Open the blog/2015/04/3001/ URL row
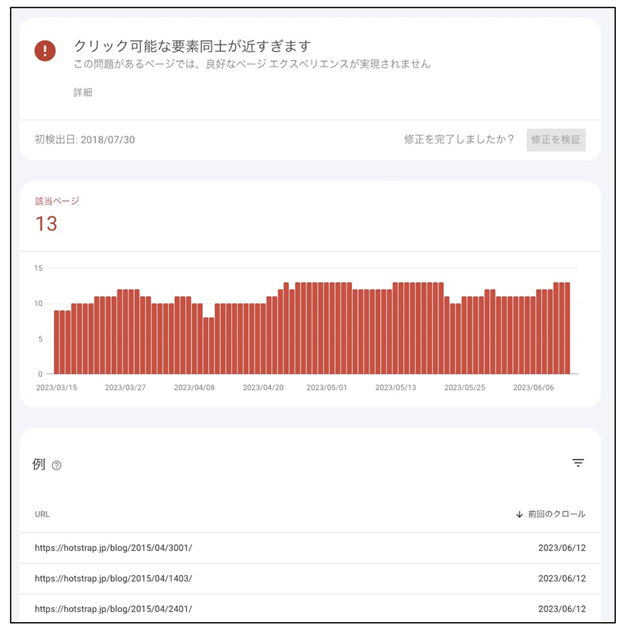Image resolution: width=626 pixels, height=632 pixels. coord(310,548)
